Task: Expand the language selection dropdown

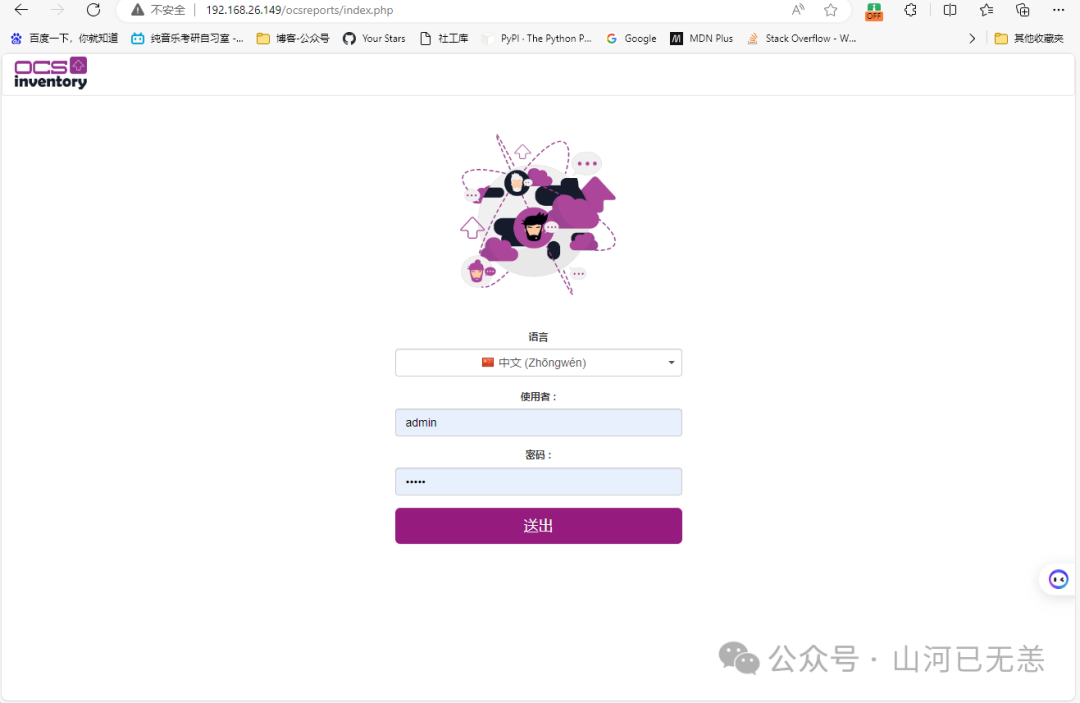Action: pos(539,363)
